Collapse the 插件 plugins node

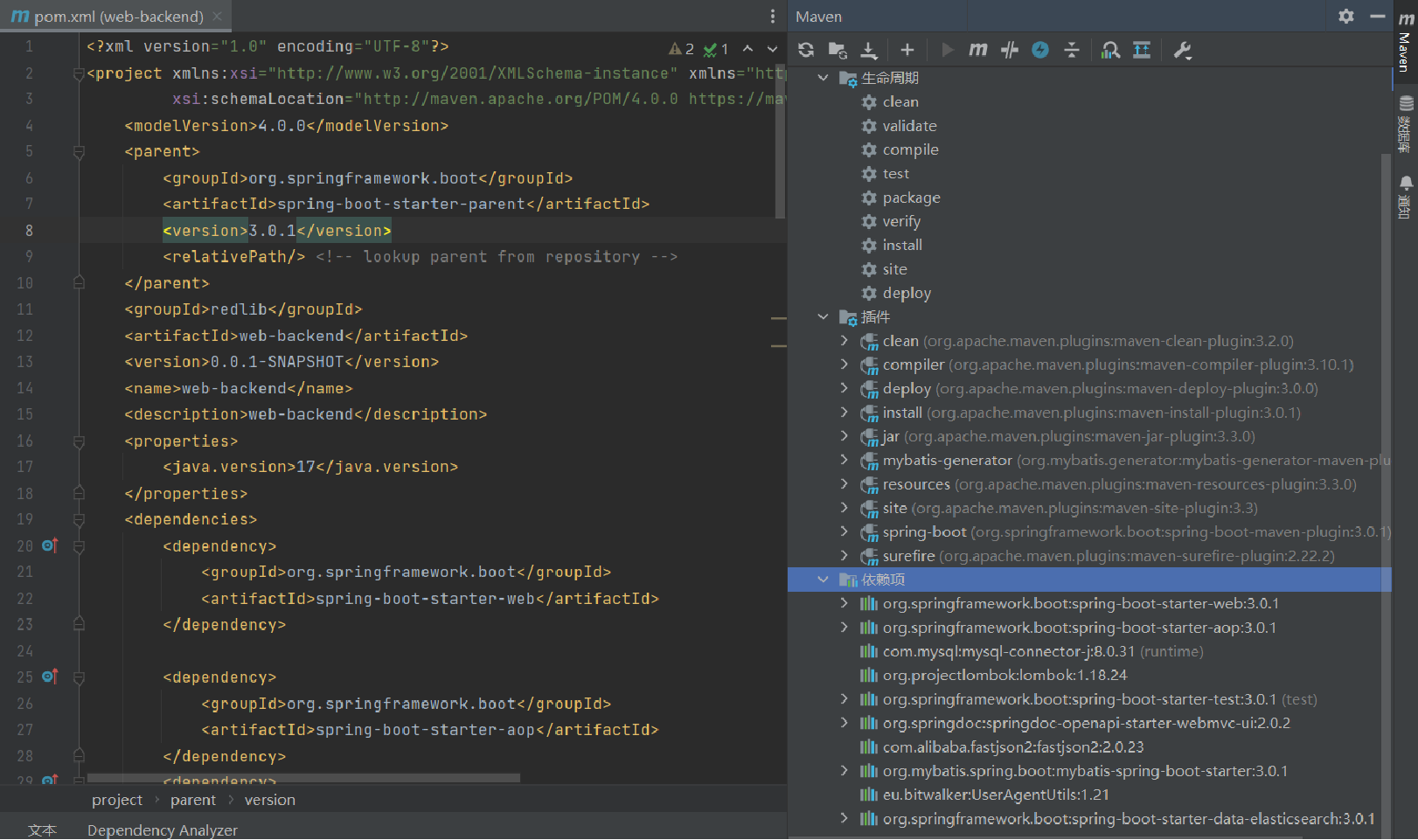pyautogui.click(x=823, y=316)
